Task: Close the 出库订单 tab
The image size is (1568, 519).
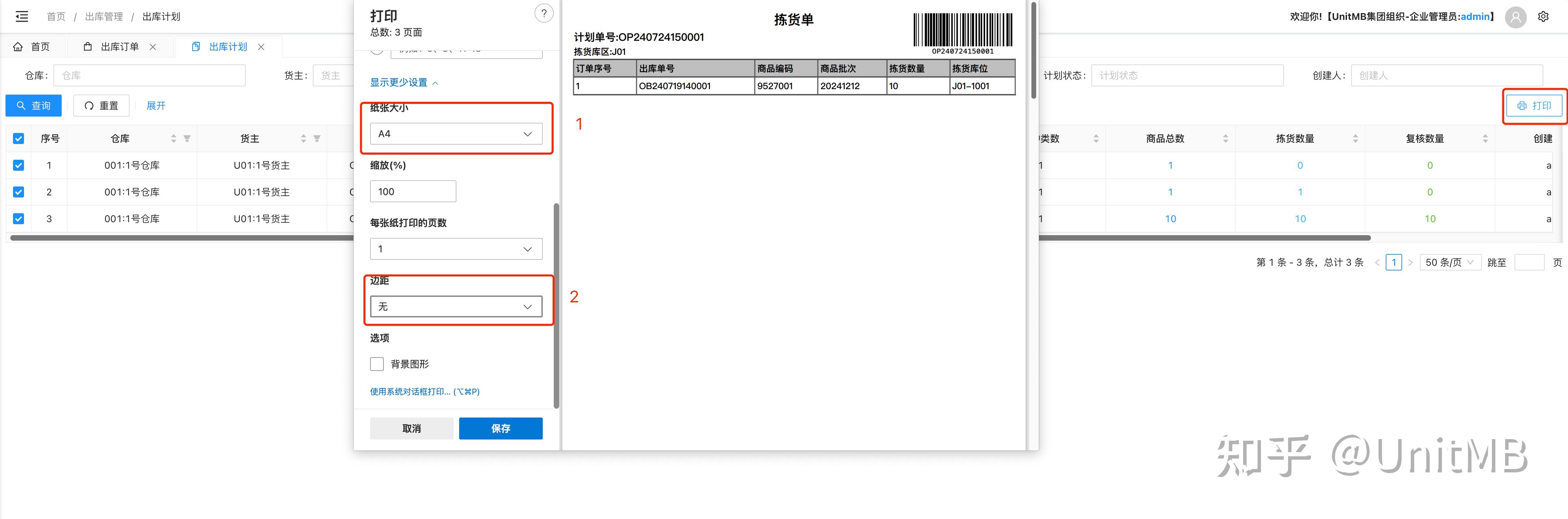Action: click(x=153, y=47)
